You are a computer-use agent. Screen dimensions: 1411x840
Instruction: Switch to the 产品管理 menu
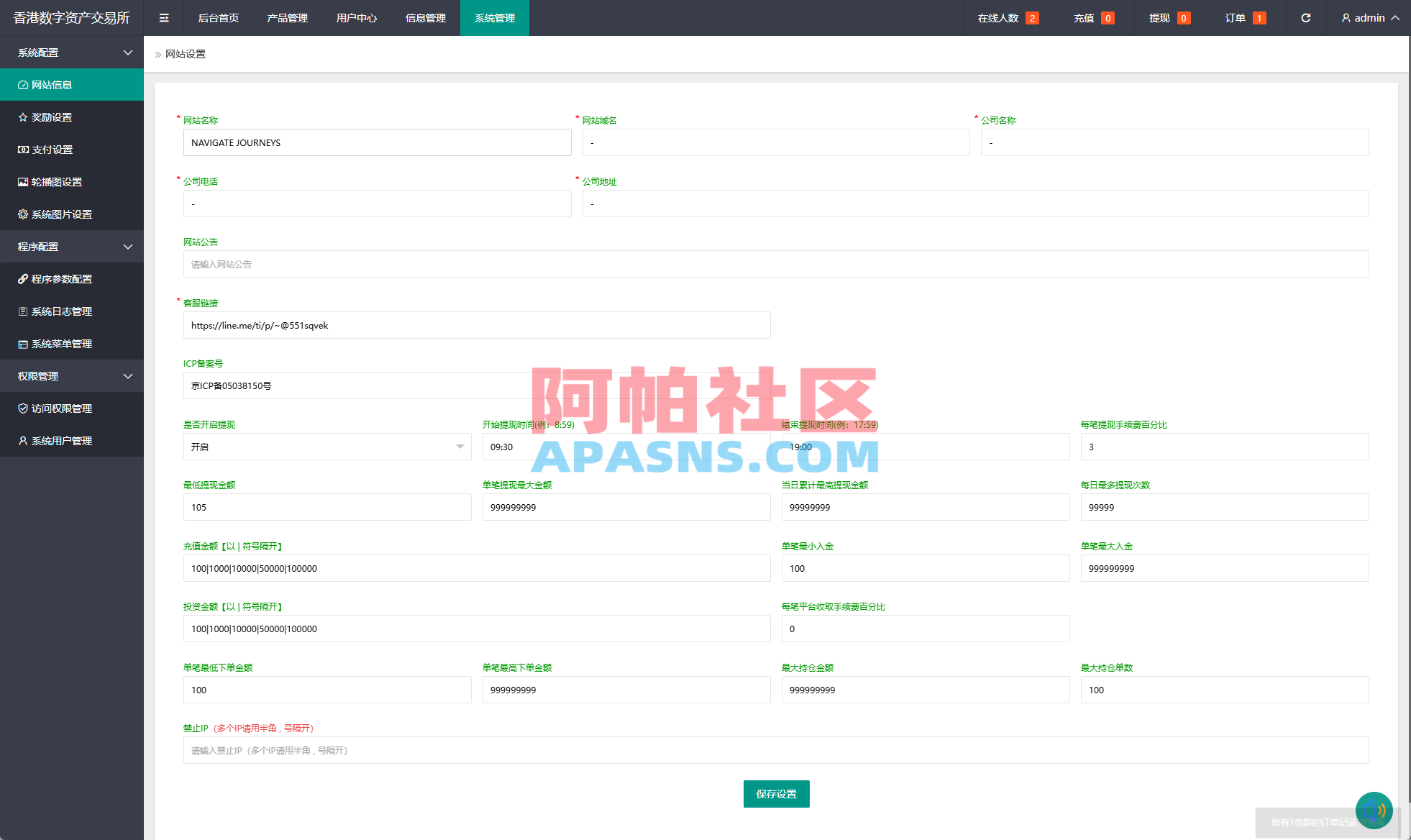[287, 18]
